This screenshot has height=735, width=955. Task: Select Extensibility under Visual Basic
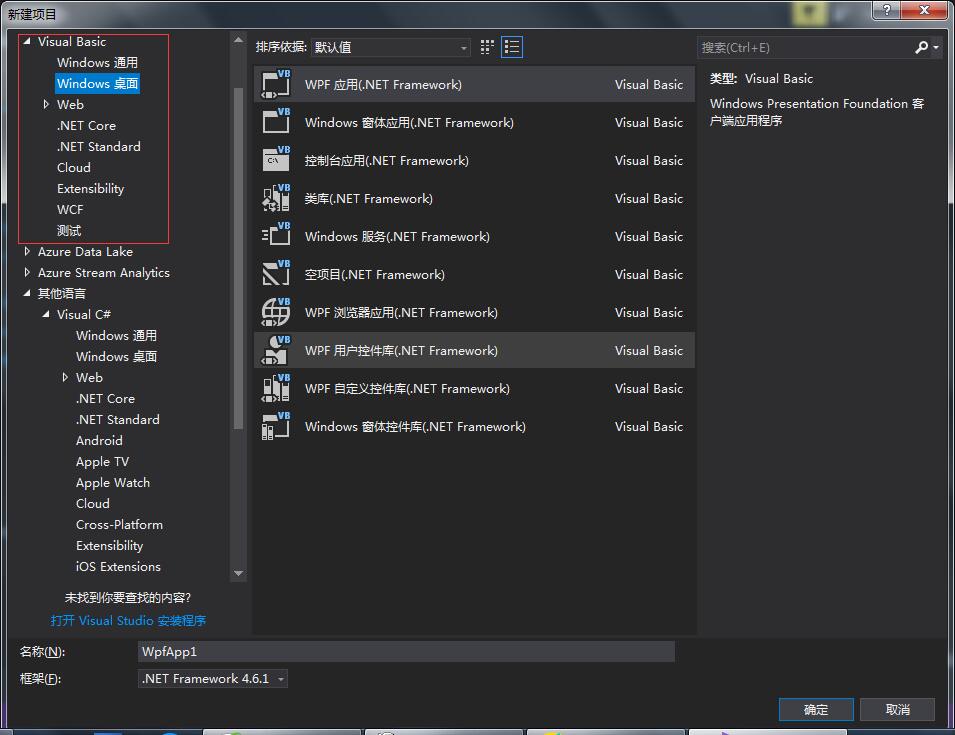90,188
